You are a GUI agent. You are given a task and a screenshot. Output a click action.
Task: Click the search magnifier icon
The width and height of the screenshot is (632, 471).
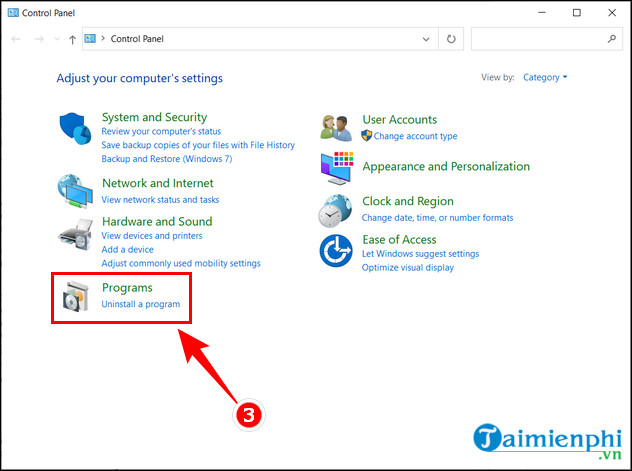tap(611, 39)
